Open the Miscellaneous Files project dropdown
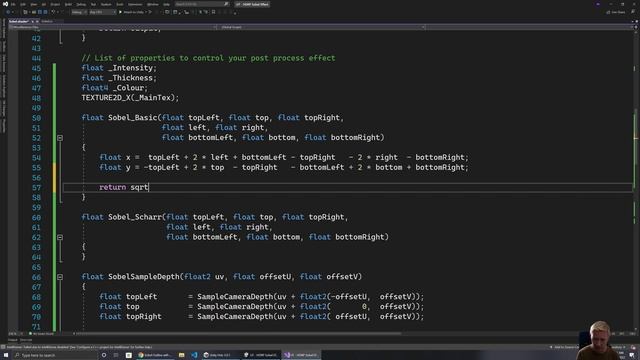 point(113,27)
